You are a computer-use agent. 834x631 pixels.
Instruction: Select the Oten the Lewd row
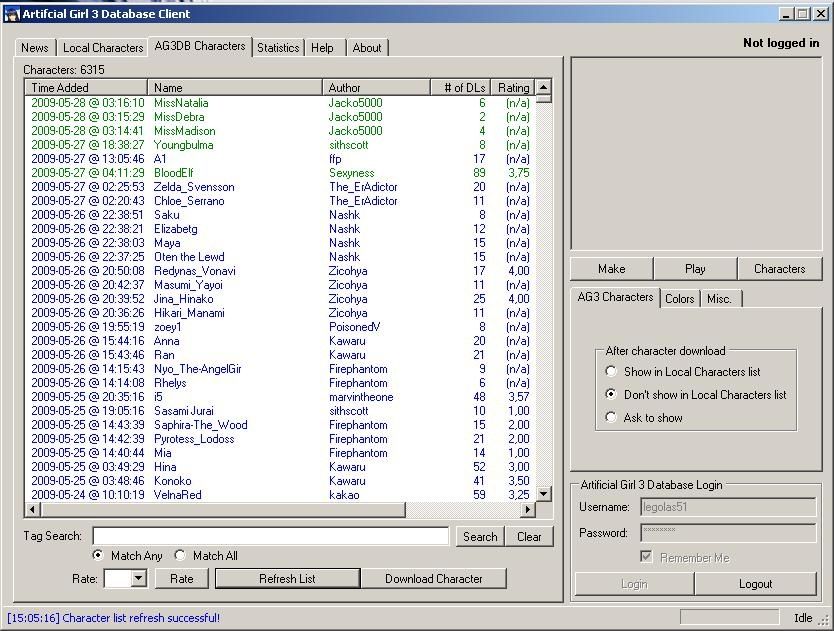[x=280, y=257]
